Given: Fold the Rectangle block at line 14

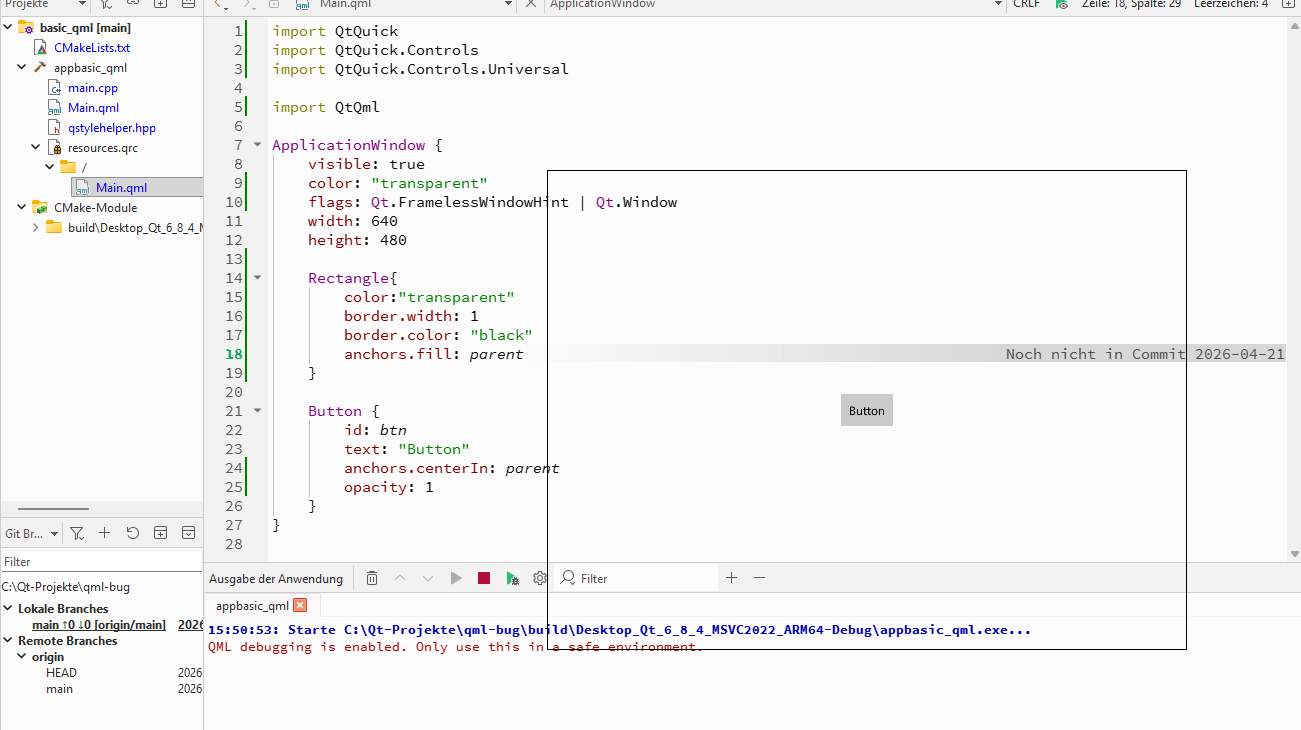Looking at the screenshot, I should click(257, 278).
